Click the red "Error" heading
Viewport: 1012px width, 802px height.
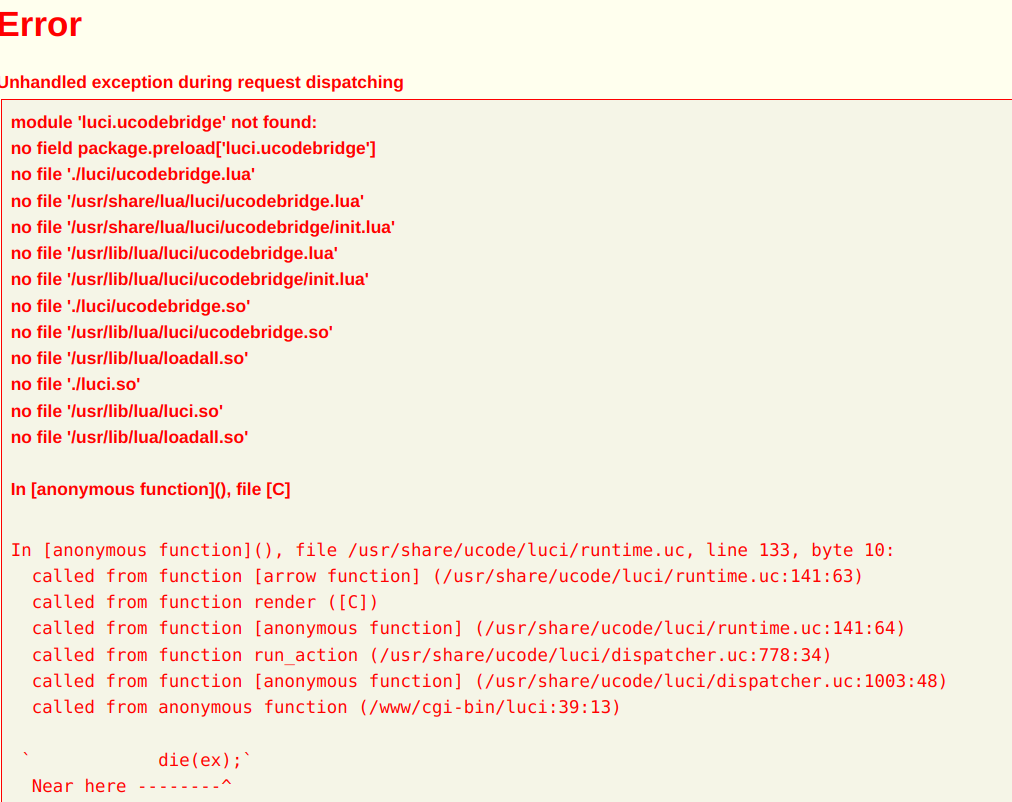(x=40, y=25)
